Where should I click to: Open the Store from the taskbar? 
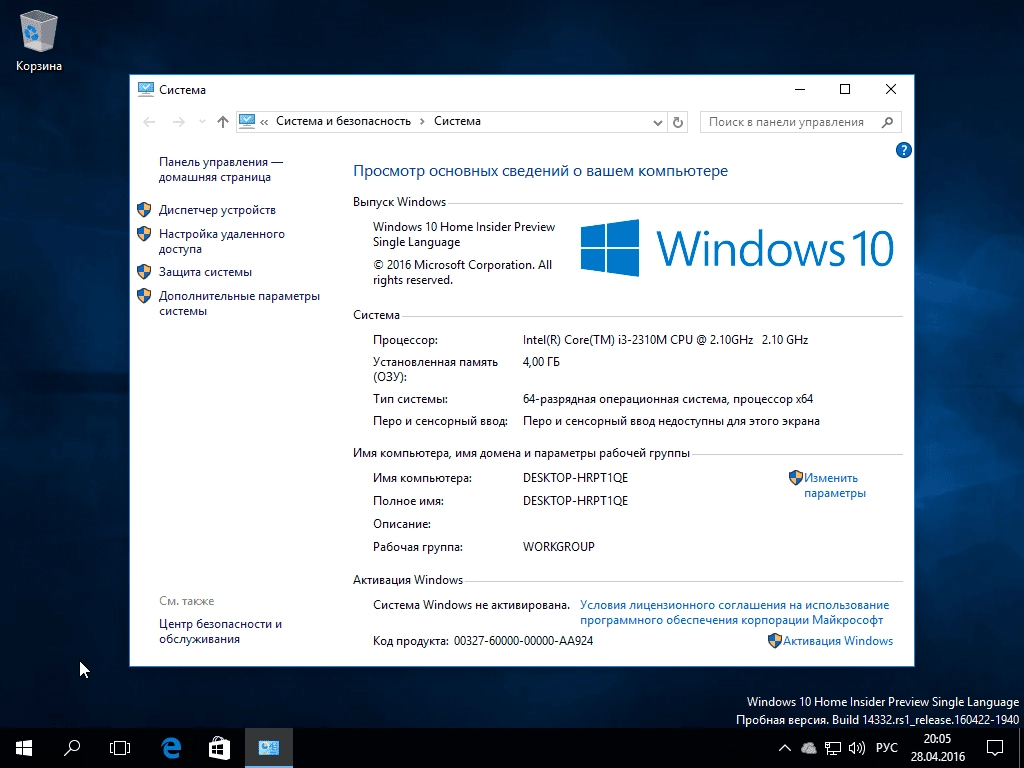point(219,748)
